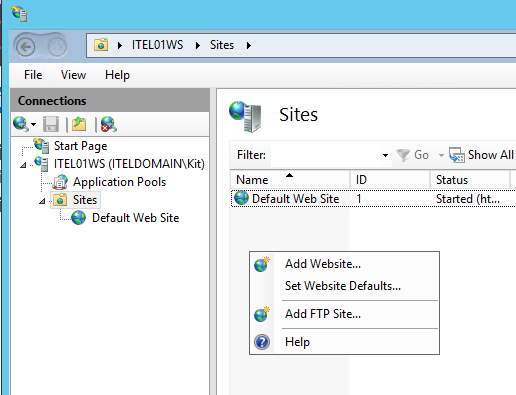Click the Add FTP Site globe icon
516x395 pixels.
click(x=262, y=314)
